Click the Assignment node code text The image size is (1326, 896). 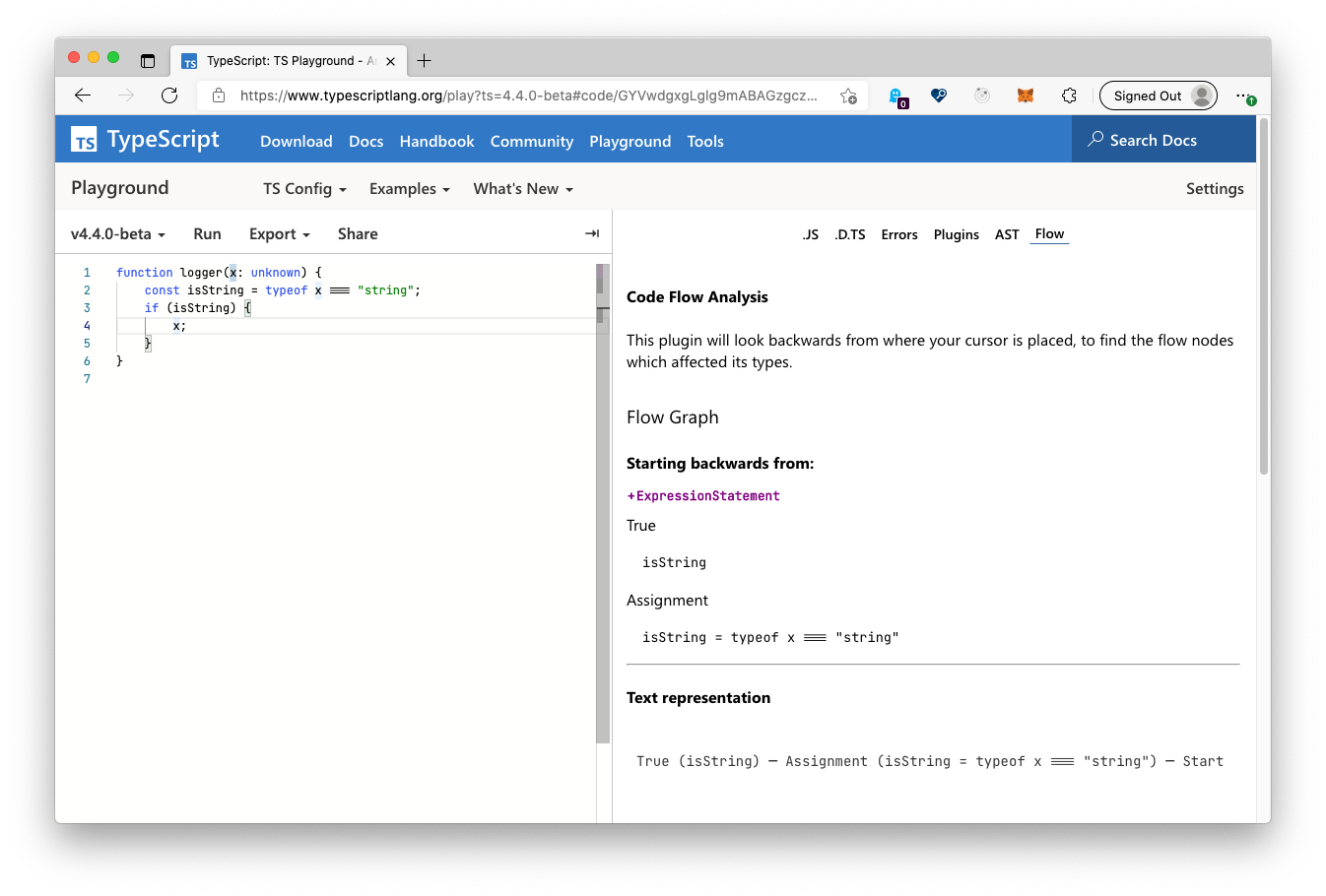click(x=770, y=637)
